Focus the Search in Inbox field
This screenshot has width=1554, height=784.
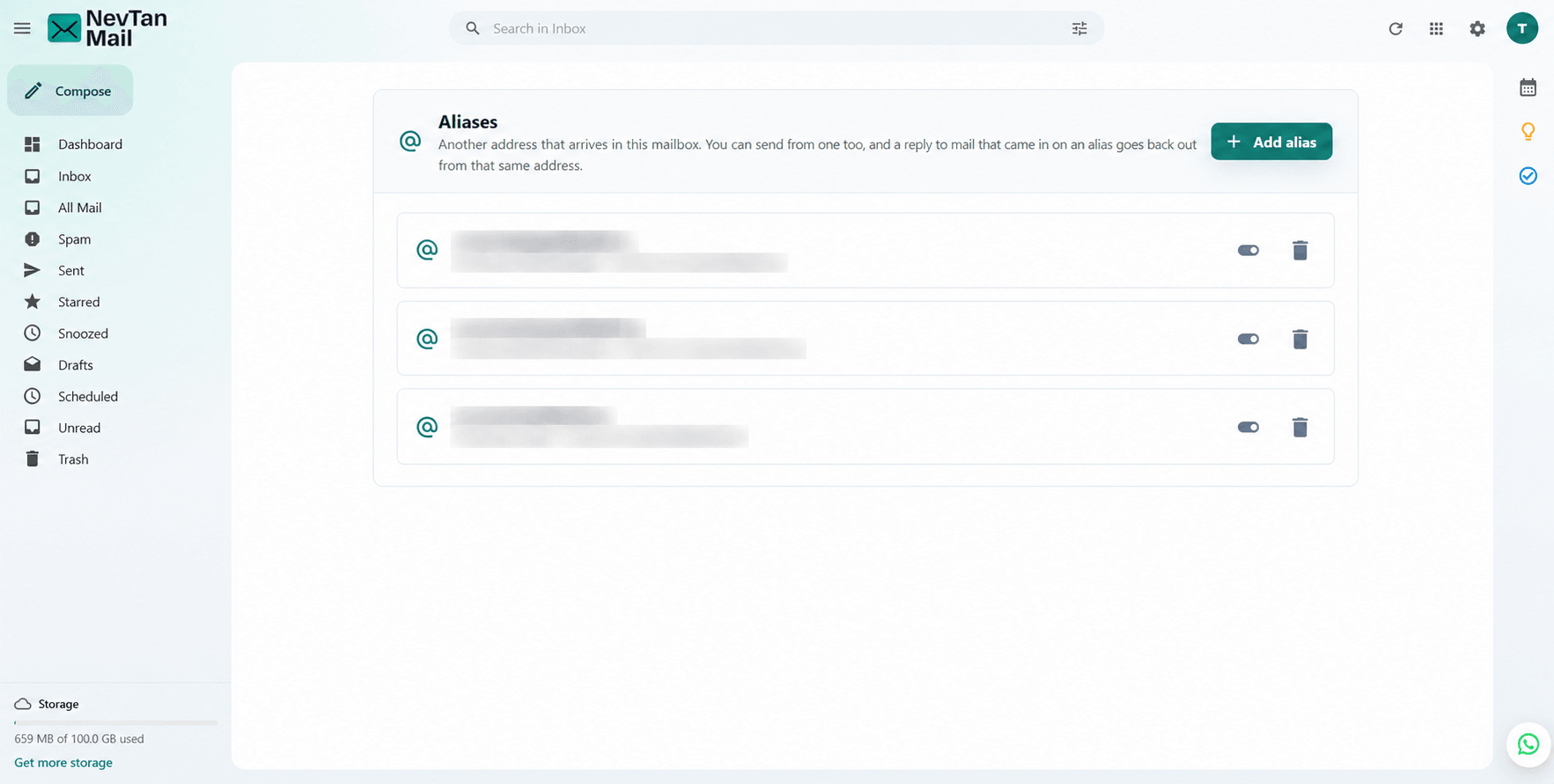click(777, 28)
